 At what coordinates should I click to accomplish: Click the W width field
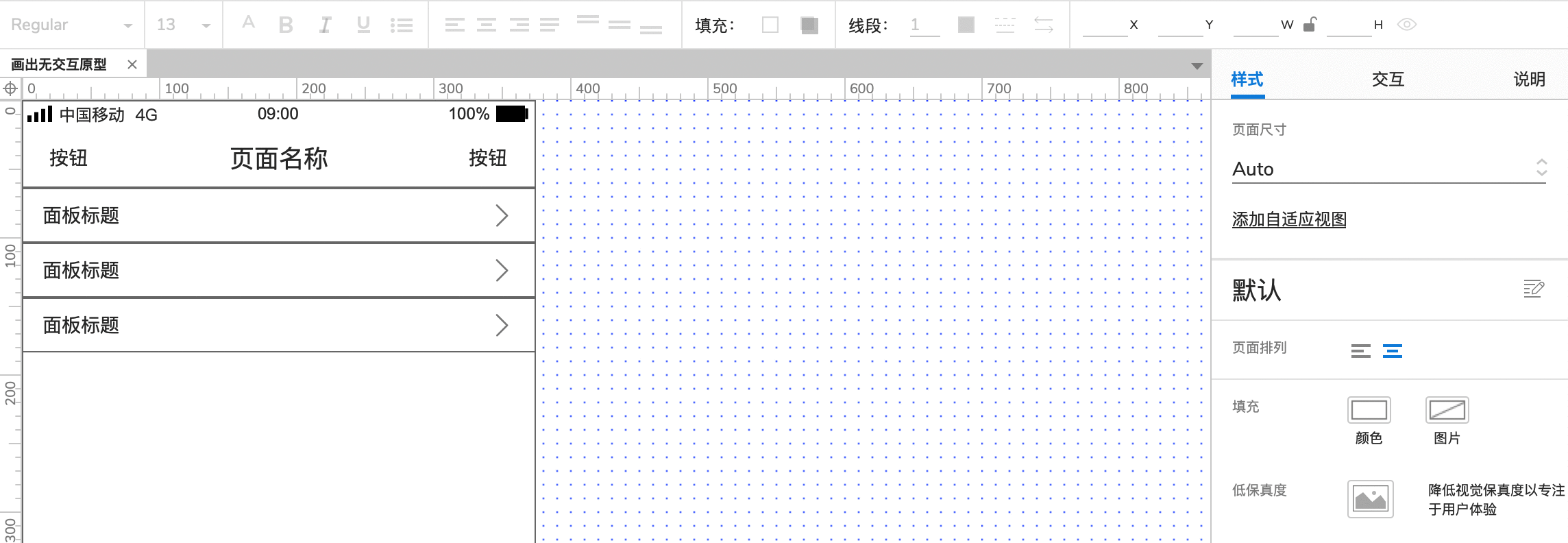point(1255,25)
